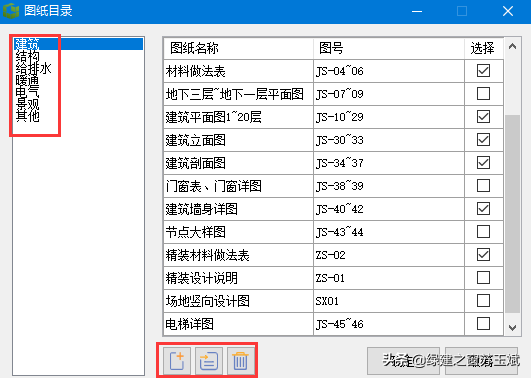
Task: Click drawing number JS-40~42 cell
Action: [389, 209]
